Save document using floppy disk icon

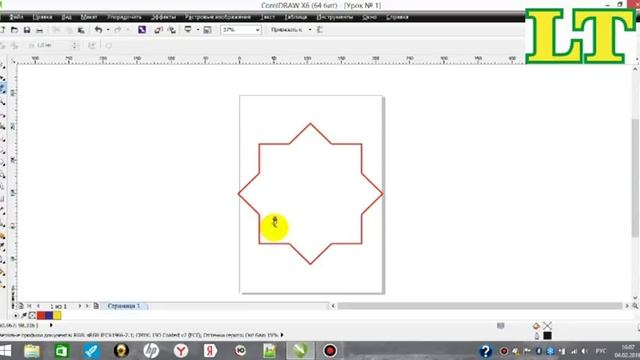pos(27,30)
